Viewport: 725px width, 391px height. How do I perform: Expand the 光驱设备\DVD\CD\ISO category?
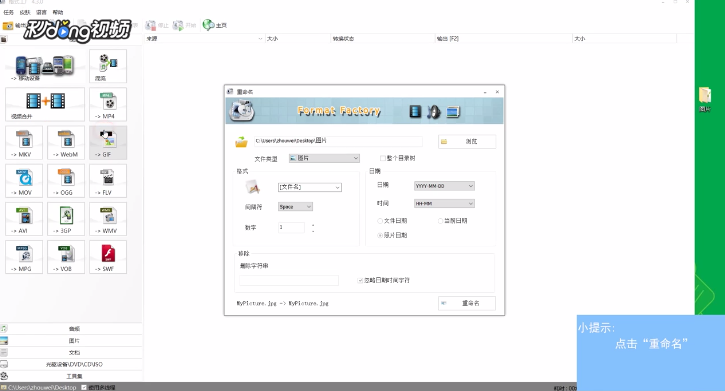(x=71, y=364)
